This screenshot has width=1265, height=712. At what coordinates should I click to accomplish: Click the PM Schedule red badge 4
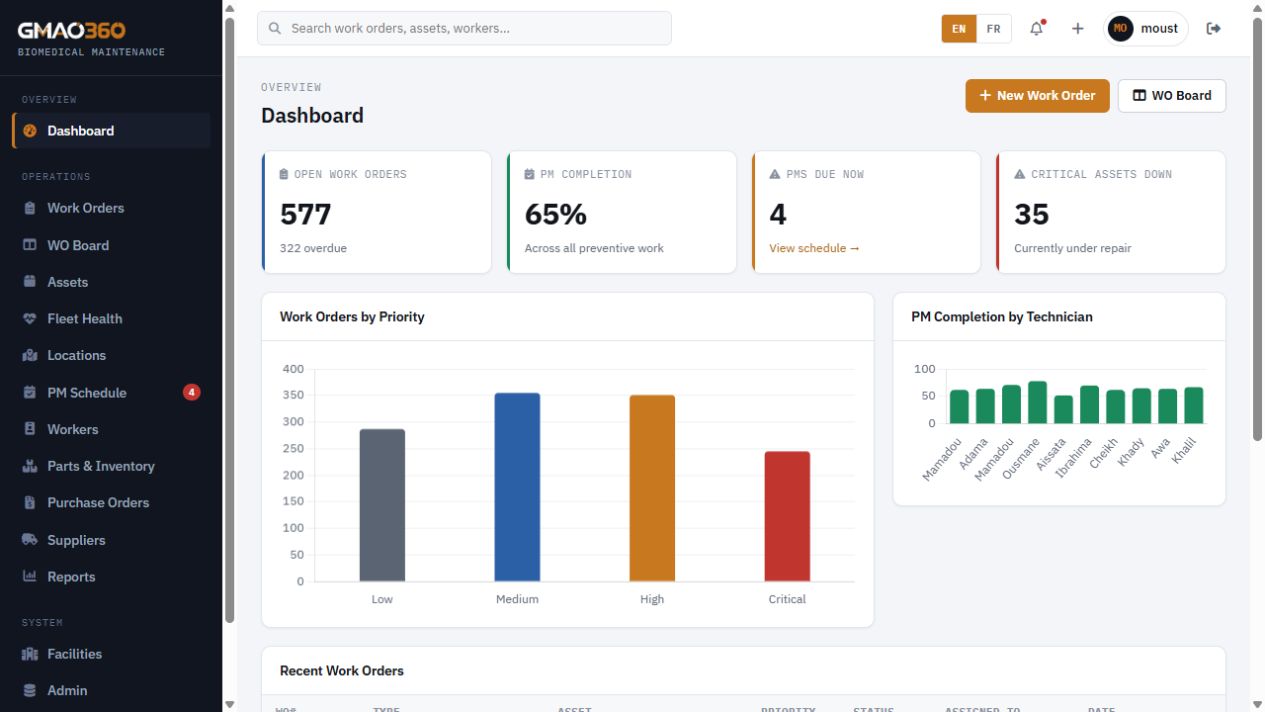coord(192,392)
